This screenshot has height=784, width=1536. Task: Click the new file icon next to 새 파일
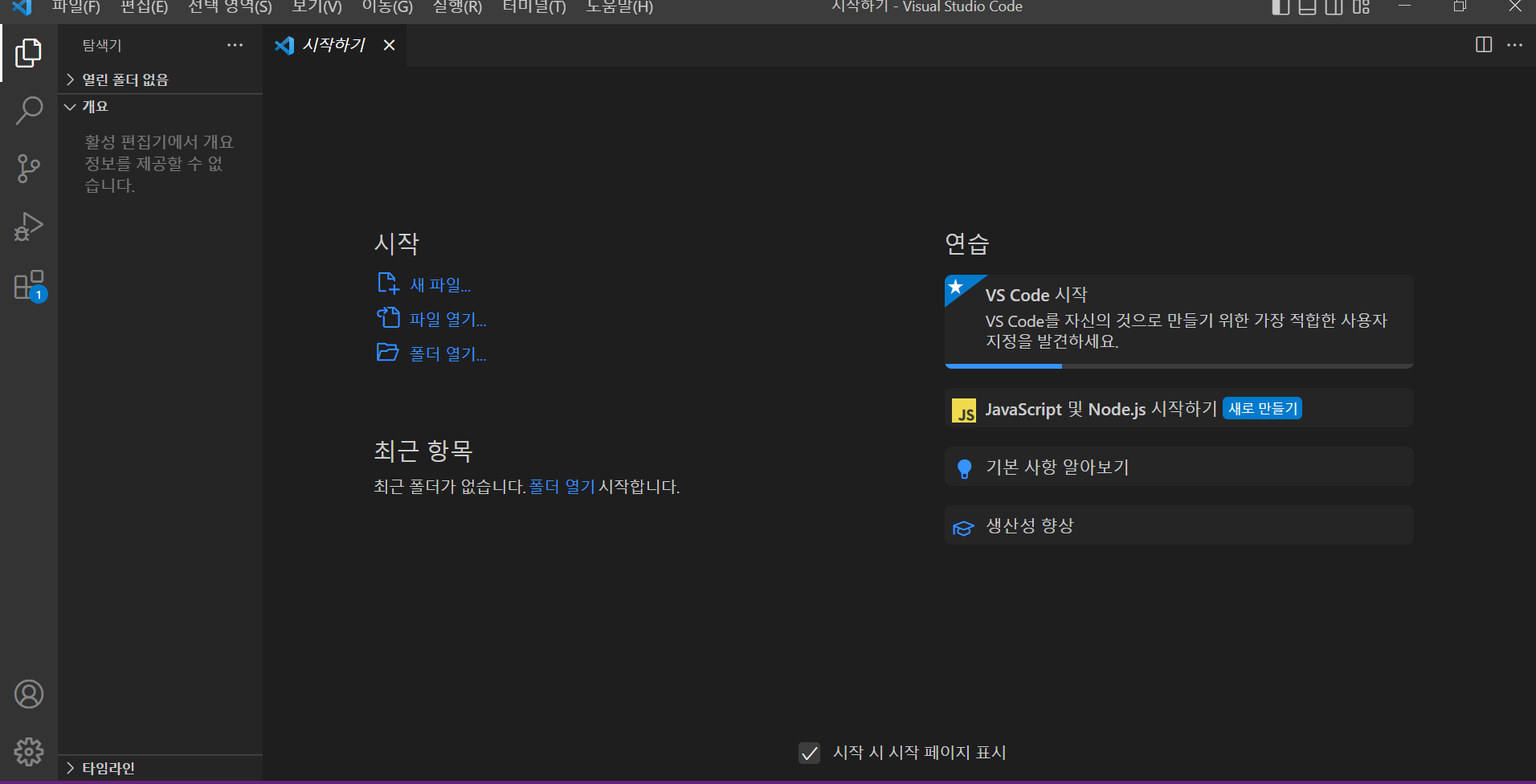pyautogui.click(x=388, y=284)
